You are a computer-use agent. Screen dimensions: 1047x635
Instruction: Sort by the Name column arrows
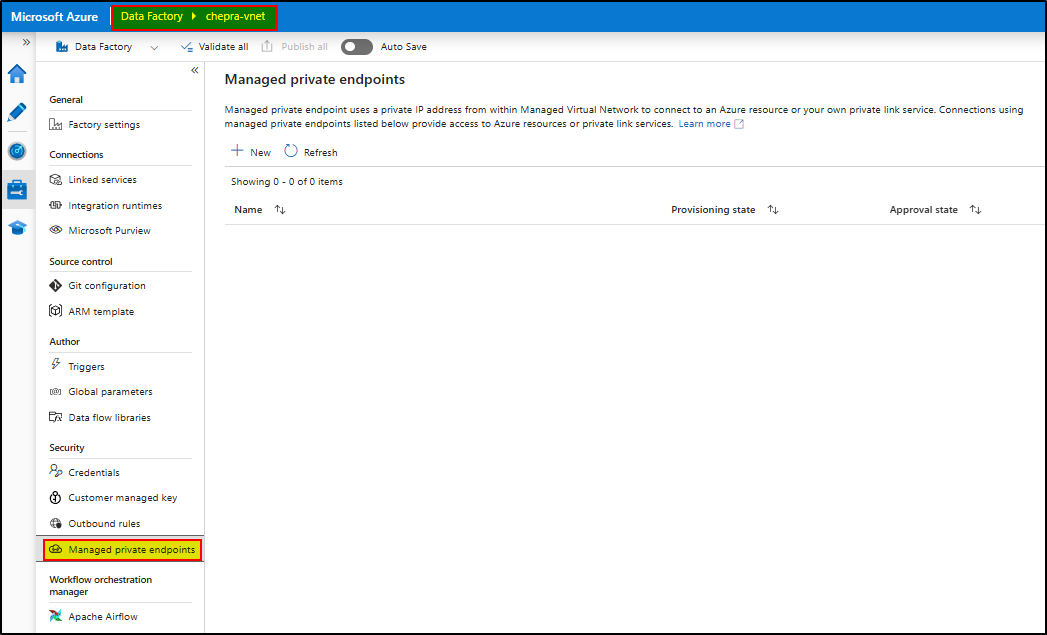point(280,210)
